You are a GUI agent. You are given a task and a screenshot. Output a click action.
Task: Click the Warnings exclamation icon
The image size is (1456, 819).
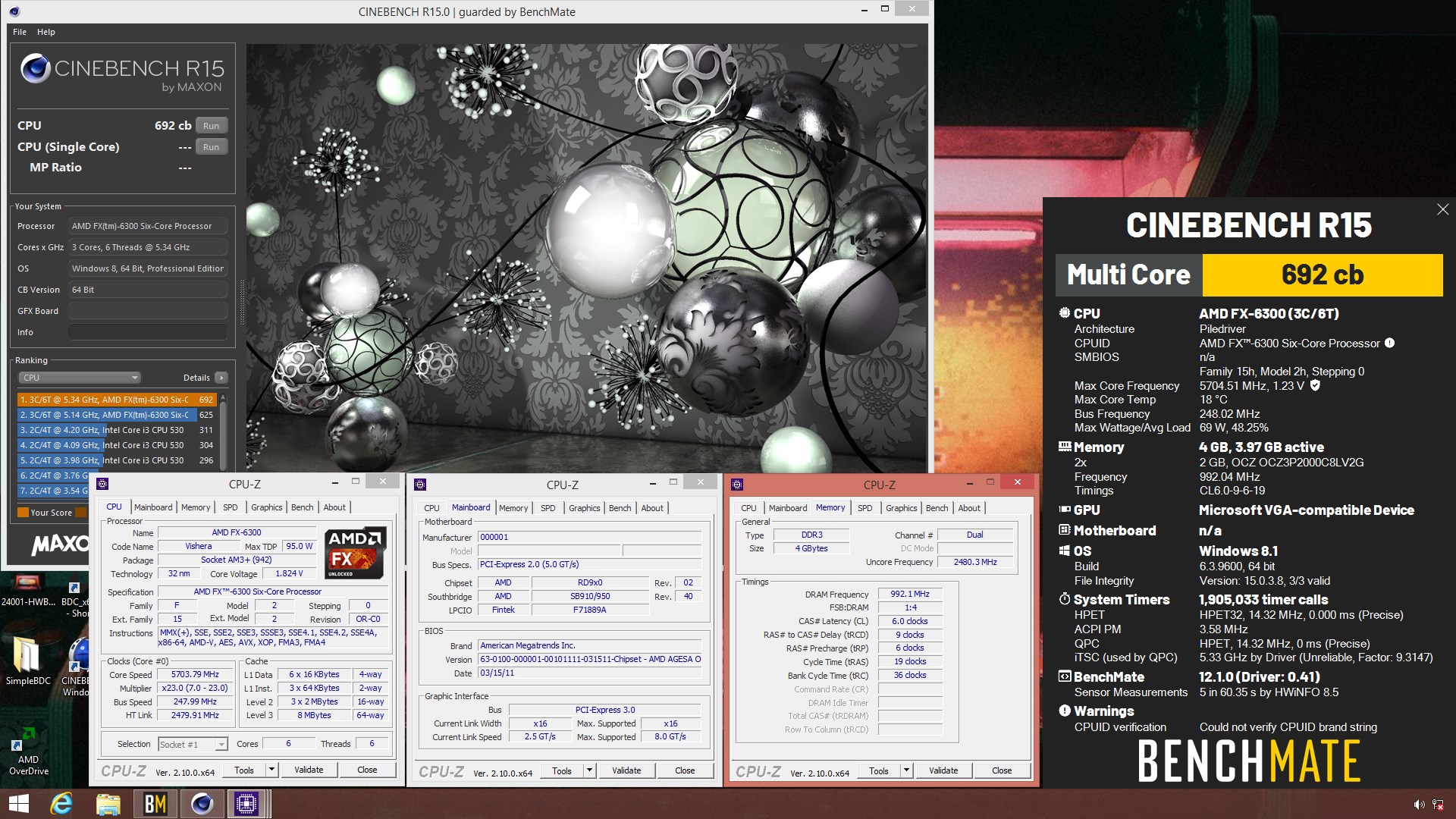coord(1065,711)
